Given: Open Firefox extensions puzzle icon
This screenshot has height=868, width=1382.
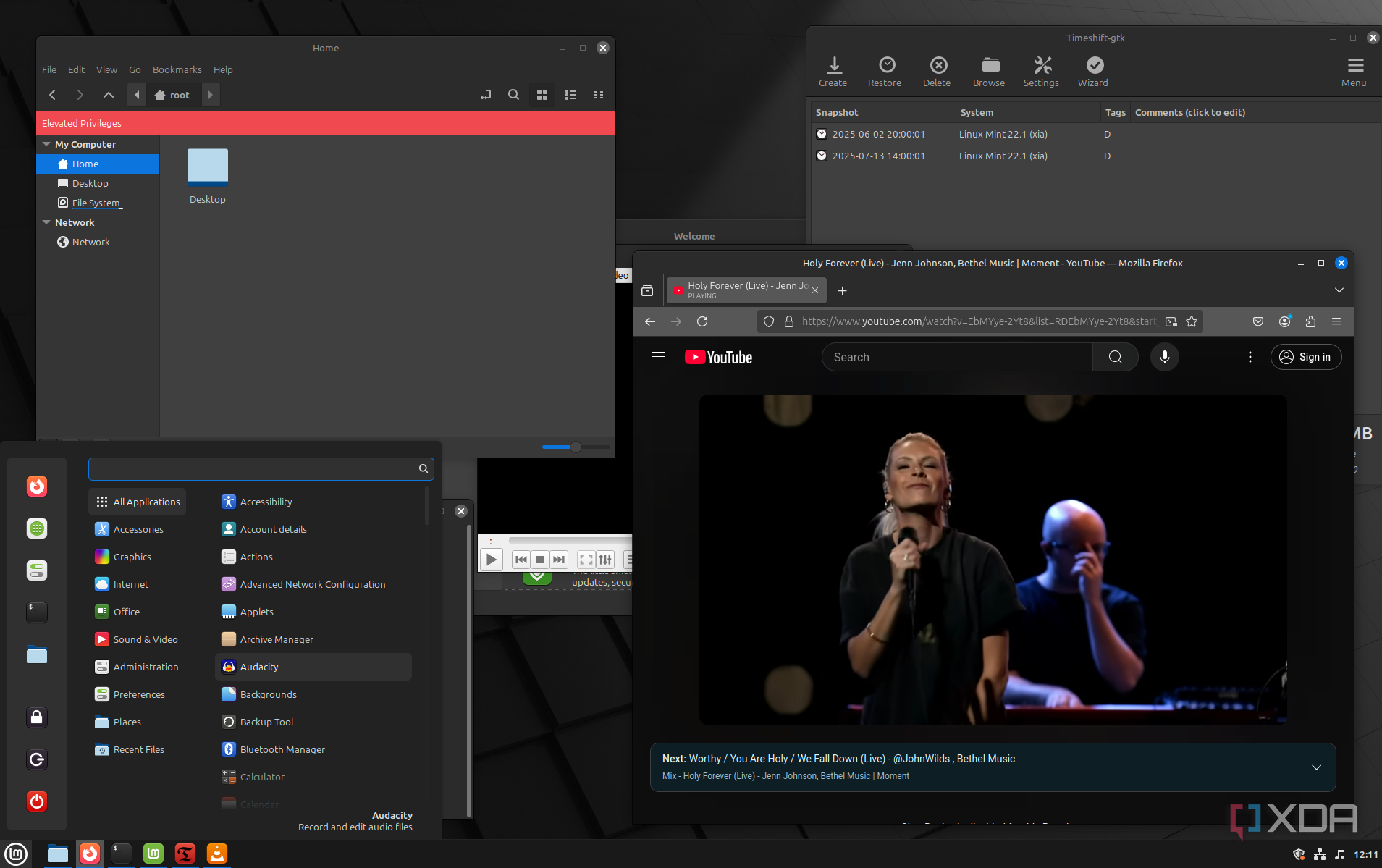Looking at the screenshot, I should click(1310, 321).
